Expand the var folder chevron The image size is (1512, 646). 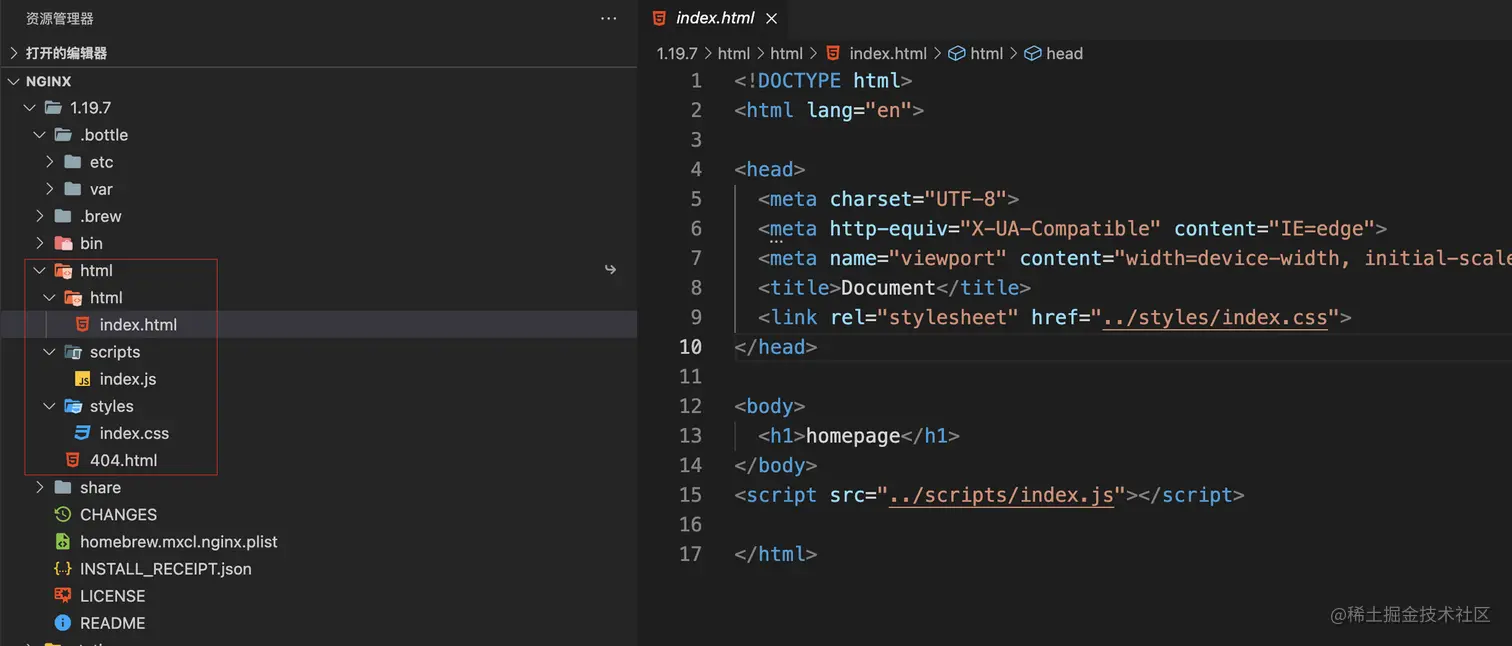(x=50, y=189)
